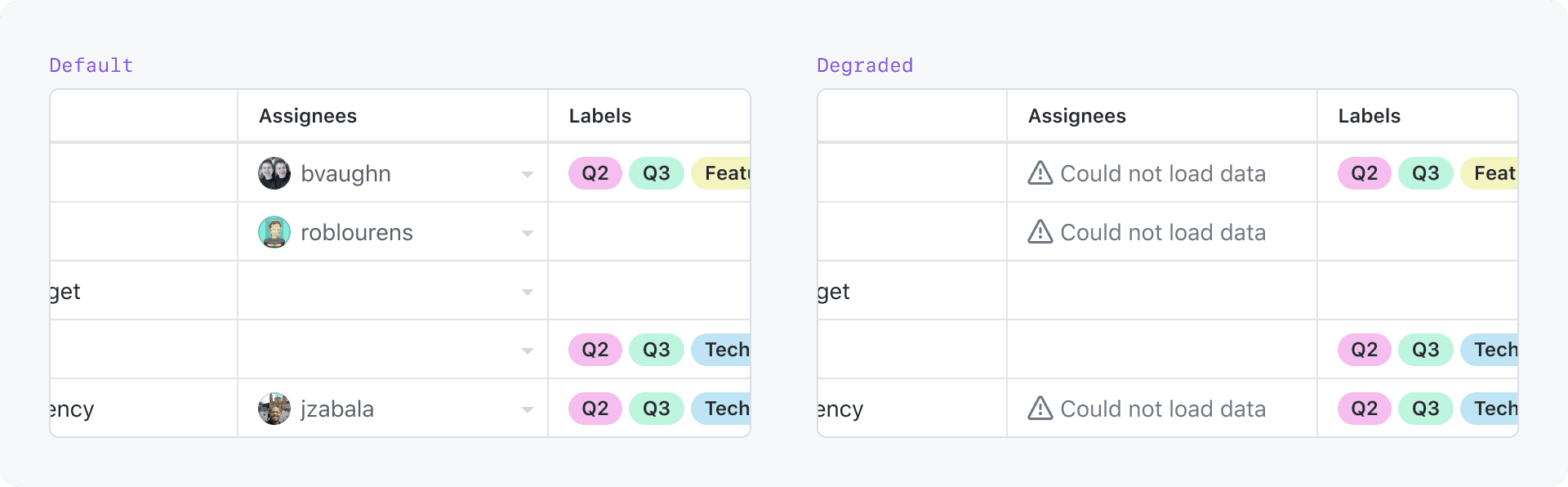1568x487 pixels.
Task: Open empty assignee dropdown in fourth Default row
Action: (528, 351)
